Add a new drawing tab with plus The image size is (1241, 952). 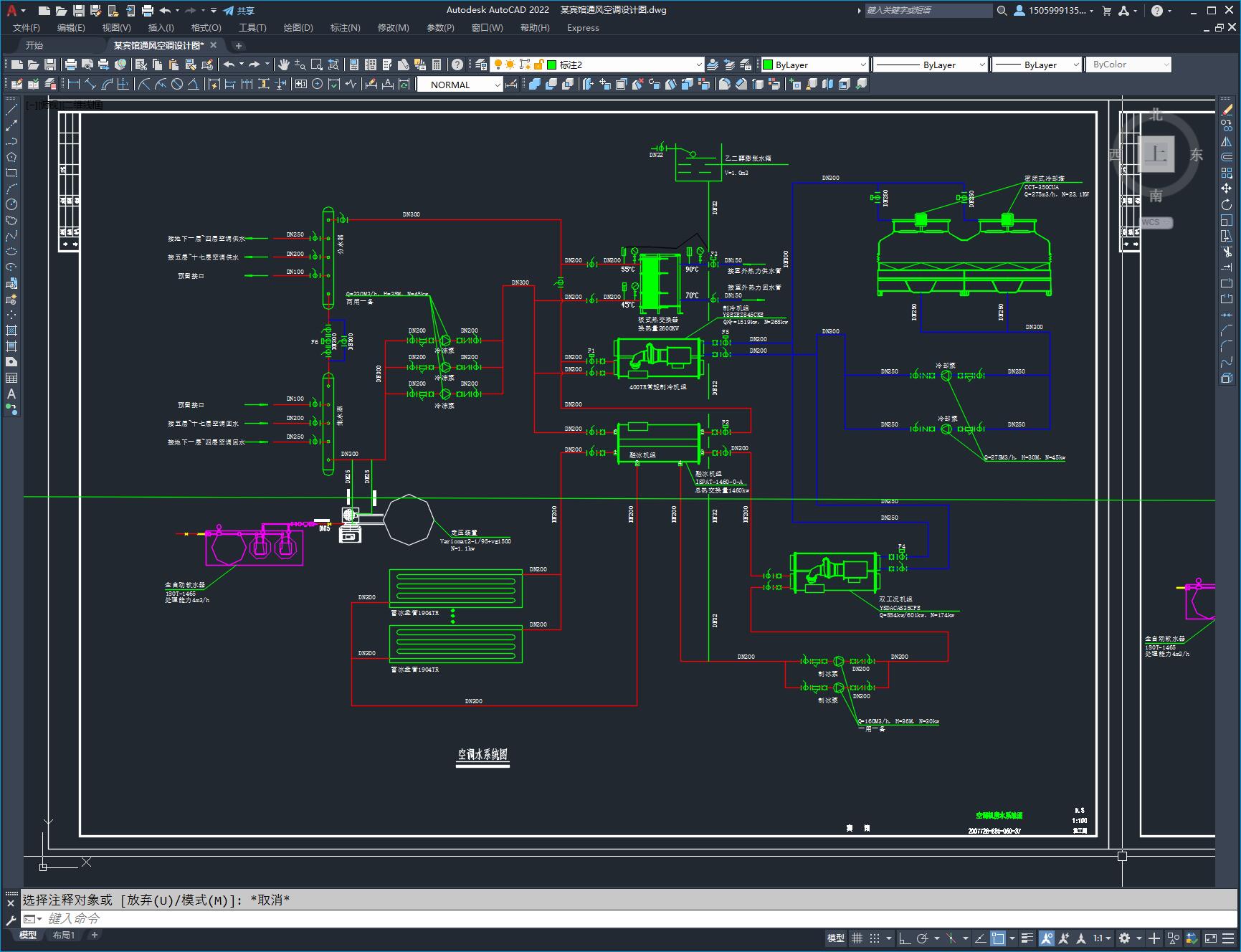pos(239,45)
